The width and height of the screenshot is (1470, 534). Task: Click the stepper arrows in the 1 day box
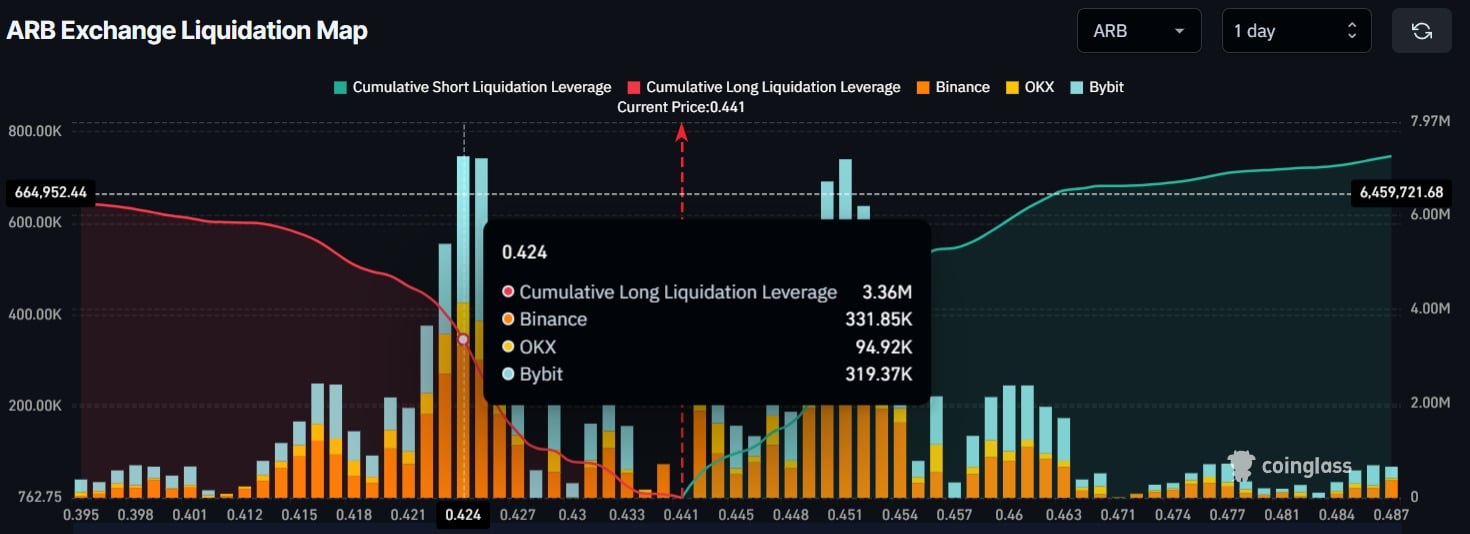tap(1352, 31)
